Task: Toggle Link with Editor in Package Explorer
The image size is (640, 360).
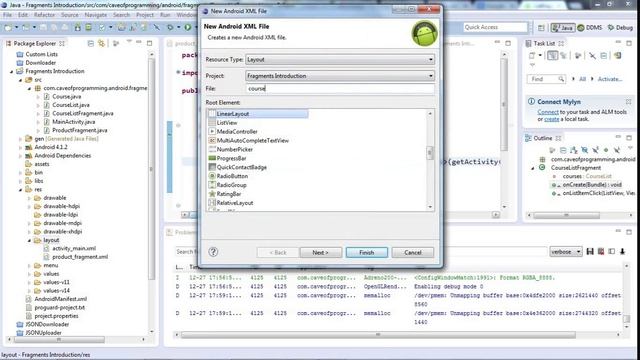Action: (x=101, y=43)
